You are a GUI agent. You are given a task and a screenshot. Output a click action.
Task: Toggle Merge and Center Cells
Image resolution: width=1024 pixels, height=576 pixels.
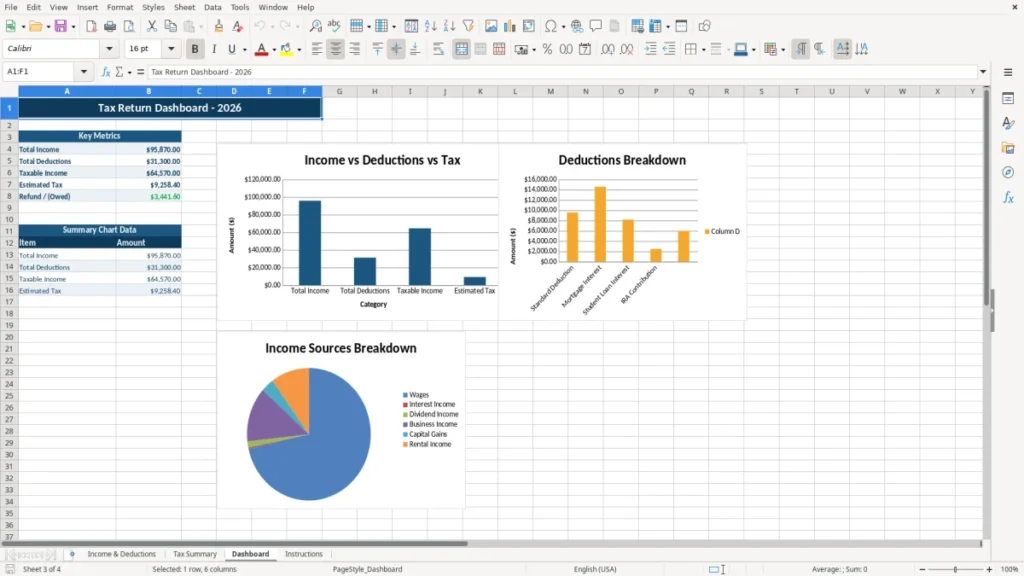[x=461, y=49]
